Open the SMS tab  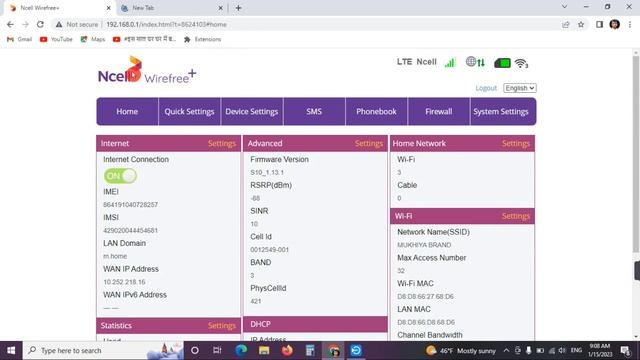pos(314,111)
